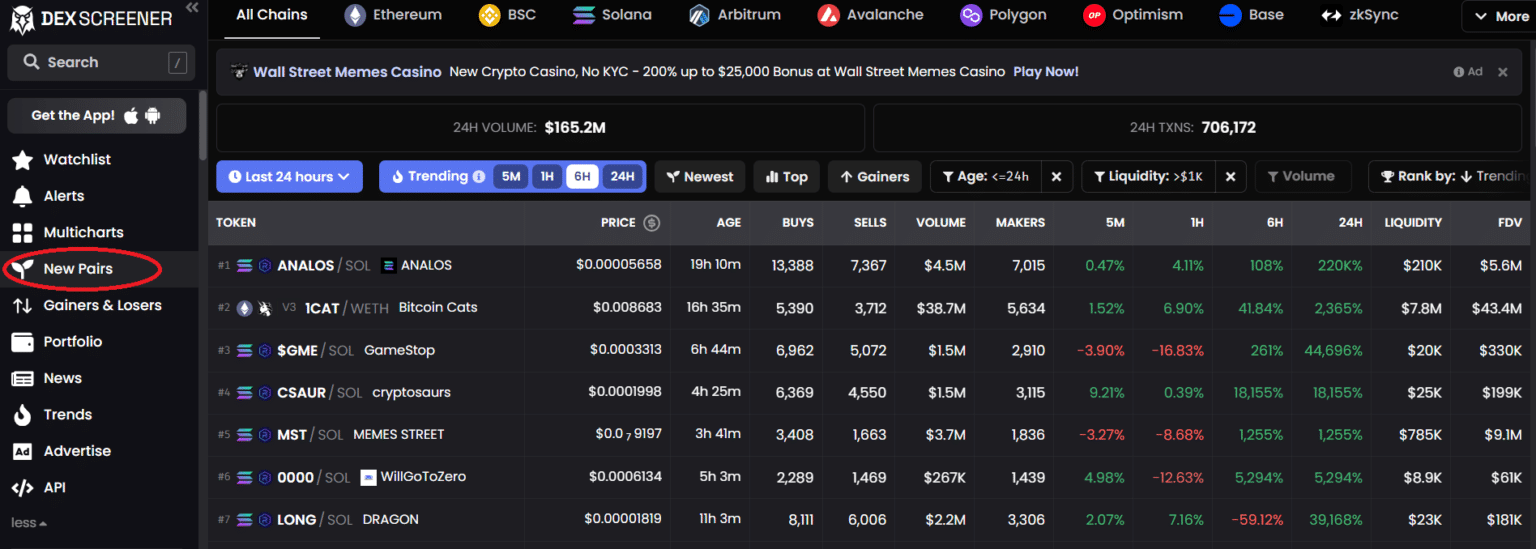Viewport: 1536px width, 549px height.
Task: Sort by the LIQUIDITY column header
Action: coord(1413,223)
